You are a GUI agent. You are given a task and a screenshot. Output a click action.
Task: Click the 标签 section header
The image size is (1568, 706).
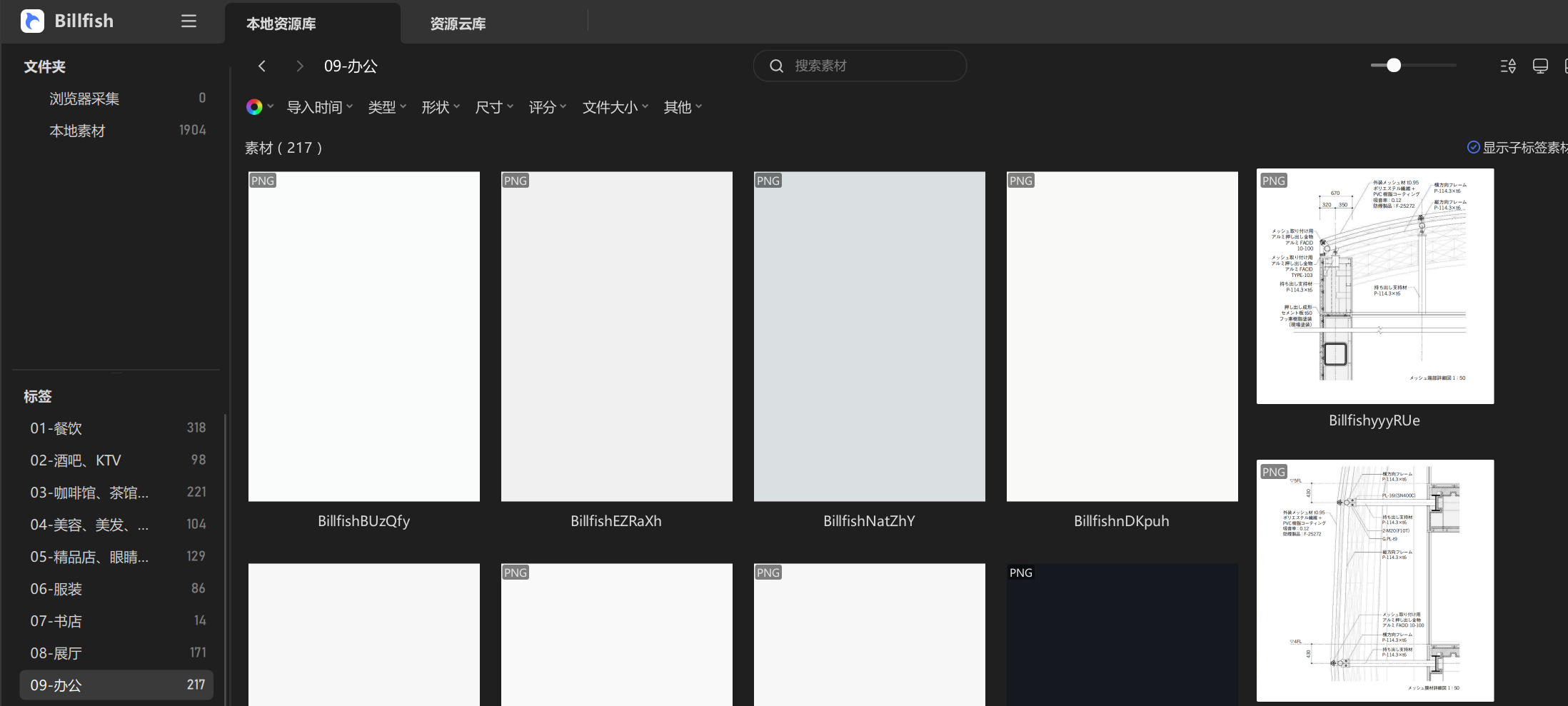[x=37, y=396]
